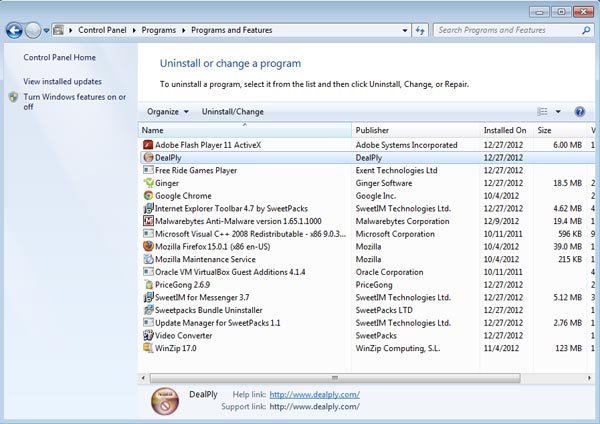Open Turn Windows features on or off
The image size is (600, 424).
[75, 102]
